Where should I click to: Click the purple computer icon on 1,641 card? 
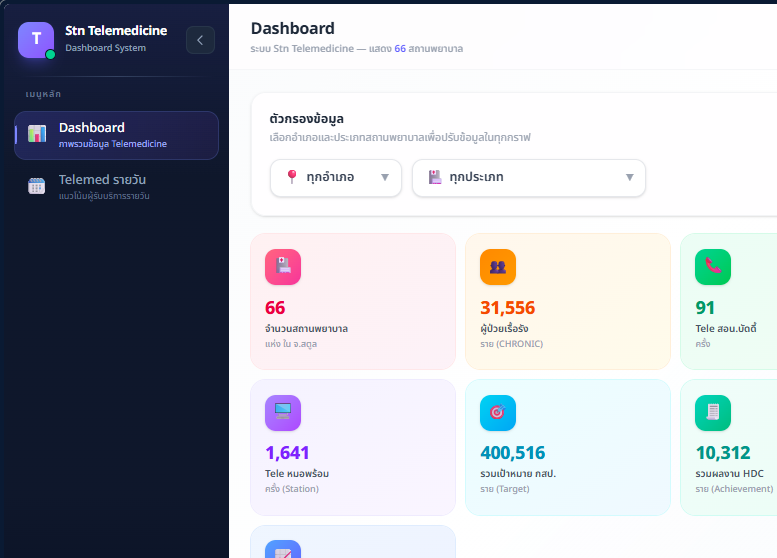pos(283,413)
